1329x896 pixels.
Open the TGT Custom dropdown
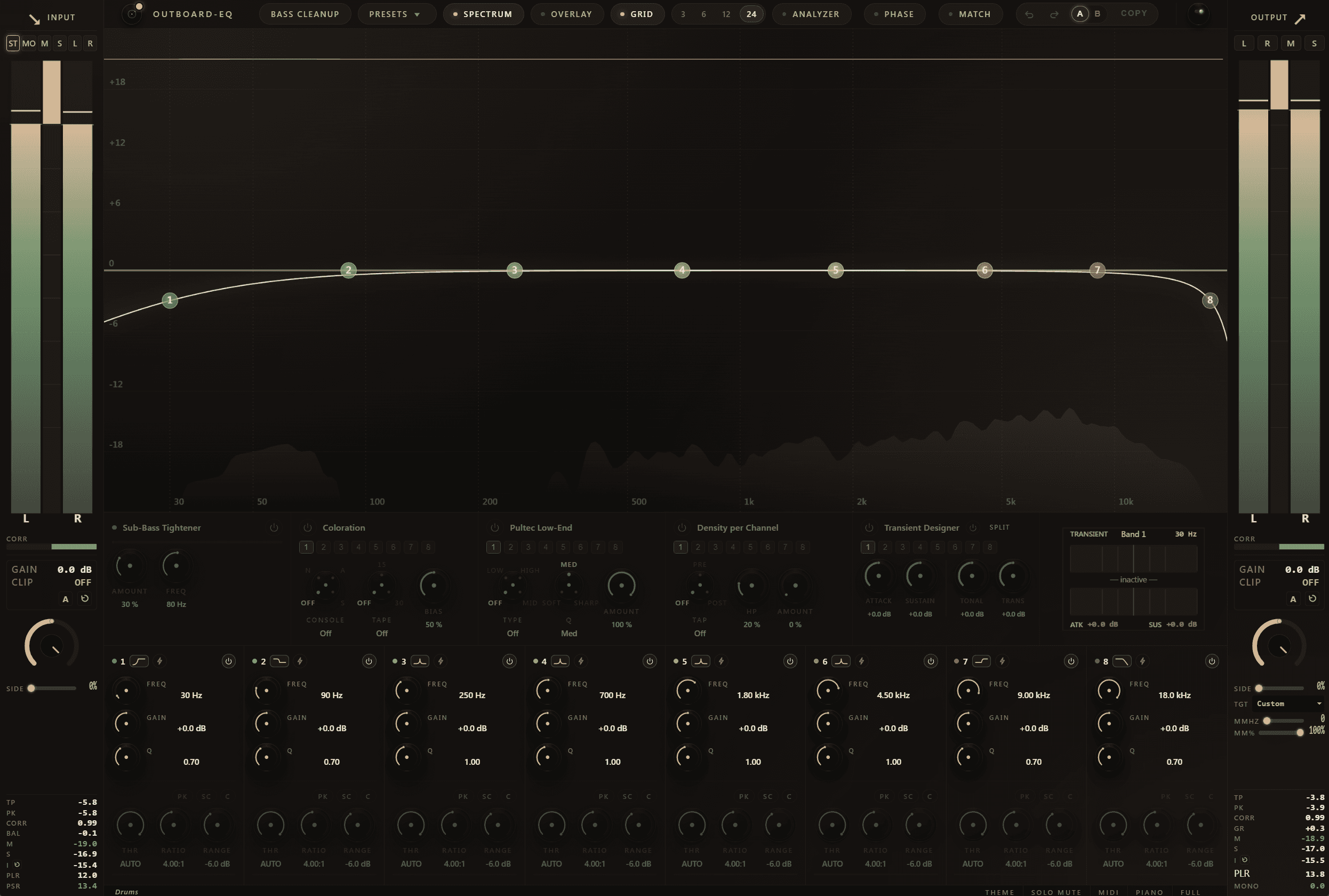1288,703
